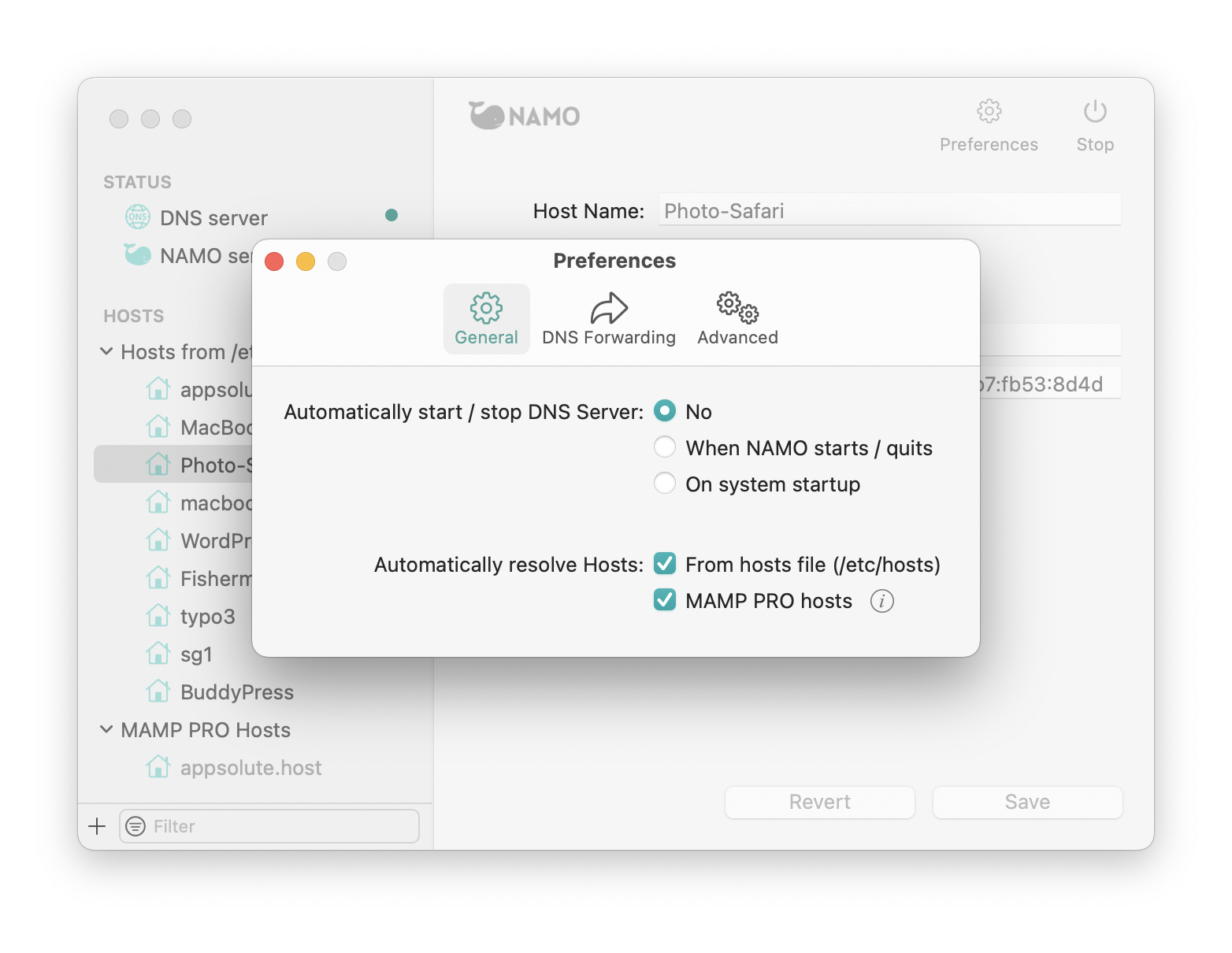Switch to the DNS Forwarding tab
This screenshot has height=953, width=1232.
pos(609,319)
